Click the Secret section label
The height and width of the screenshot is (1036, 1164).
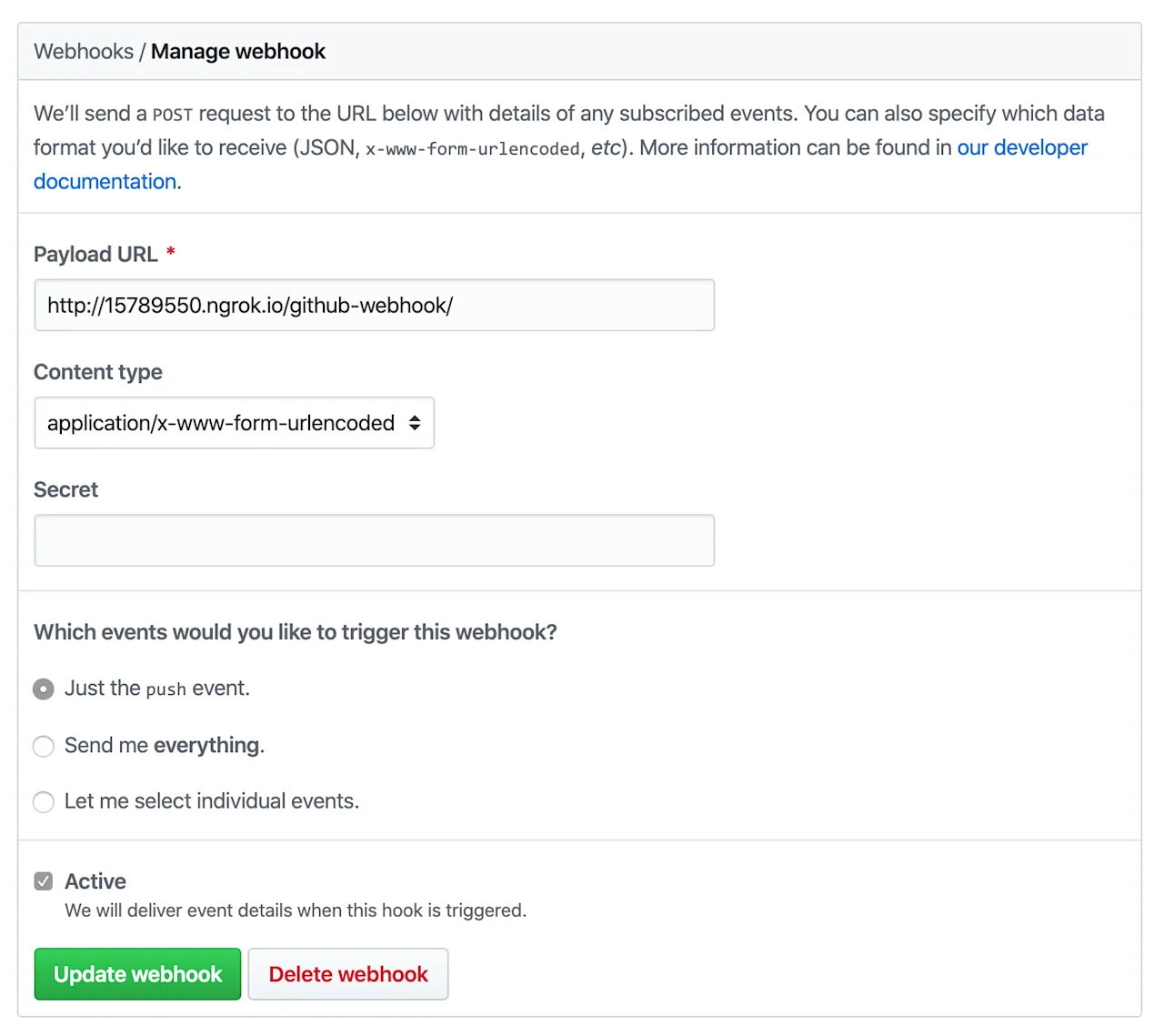tap(65, 489)
